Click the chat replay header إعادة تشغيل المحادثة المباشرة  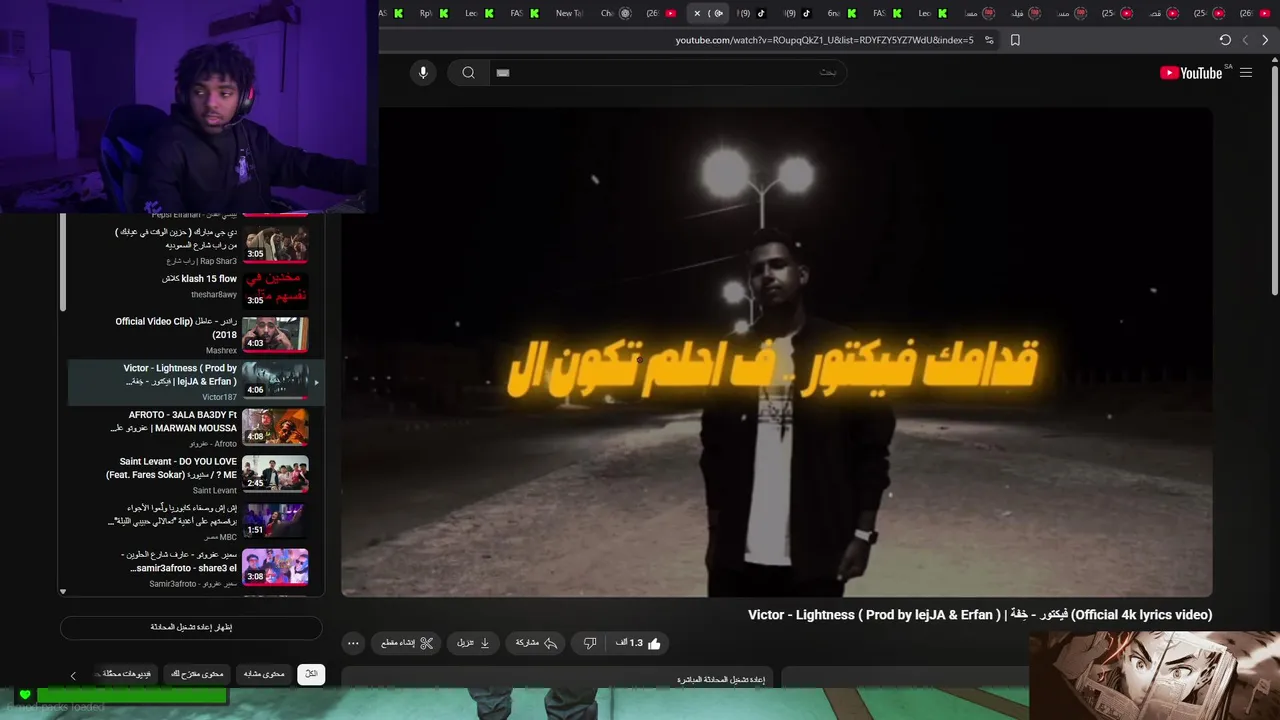point(721,680)
